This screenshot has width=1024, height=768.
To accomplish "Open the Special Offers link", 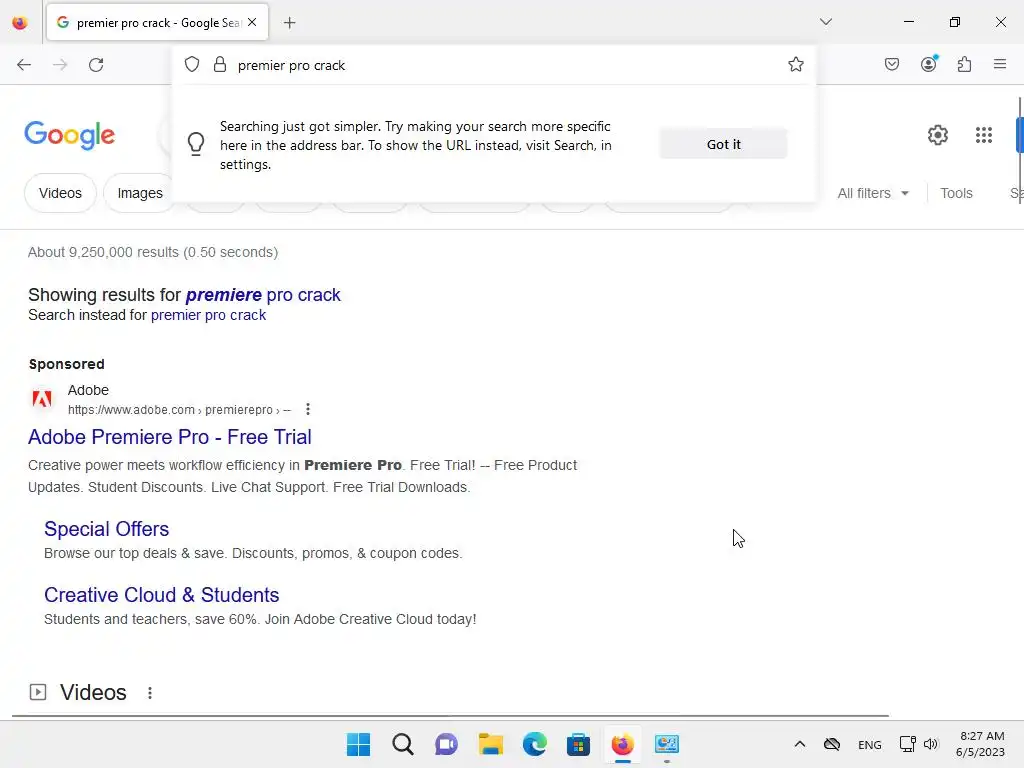I will coord(106,529).
